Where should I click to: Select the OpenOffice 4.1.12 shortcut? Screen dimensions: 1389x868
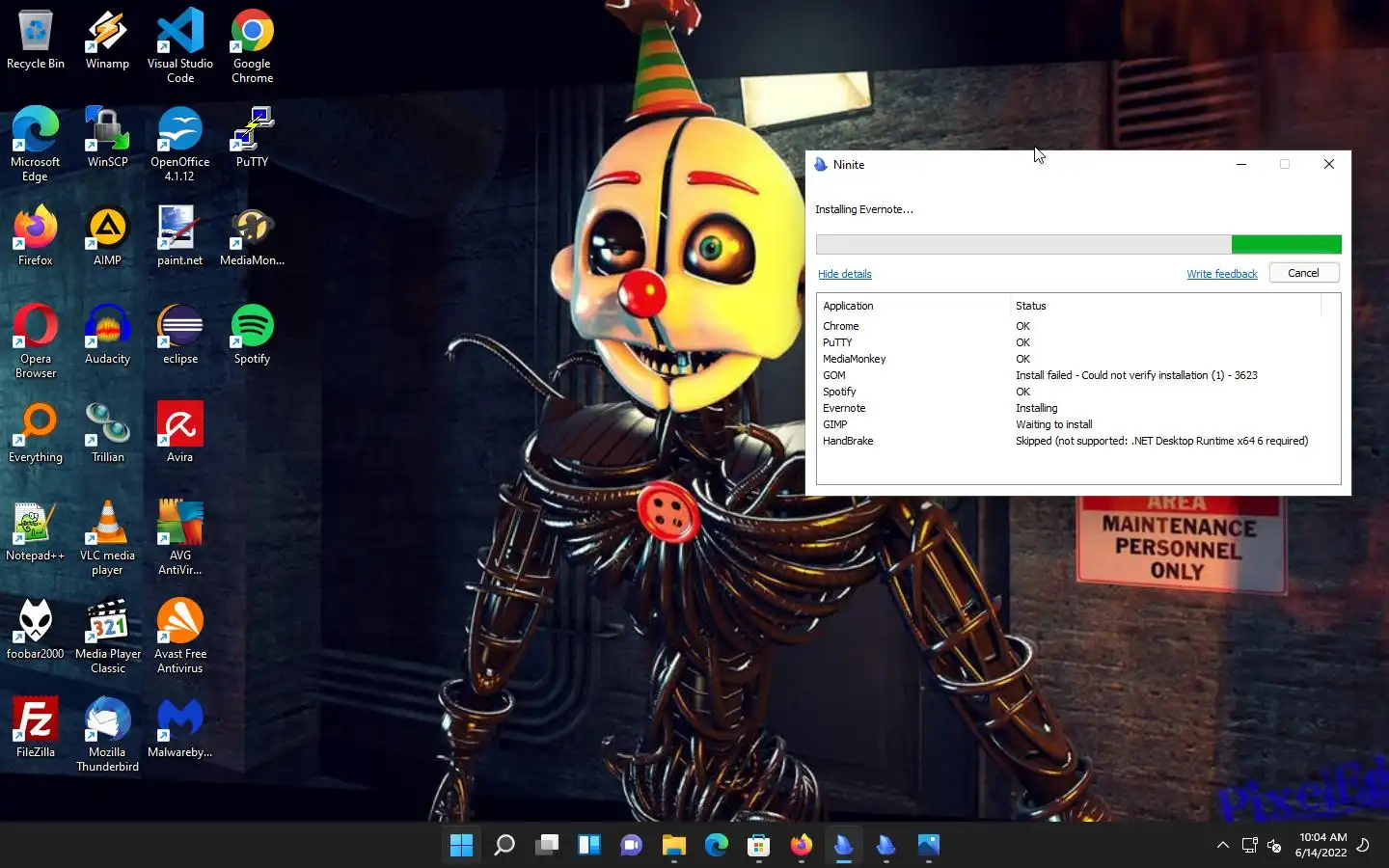click(x=180, y=145)
